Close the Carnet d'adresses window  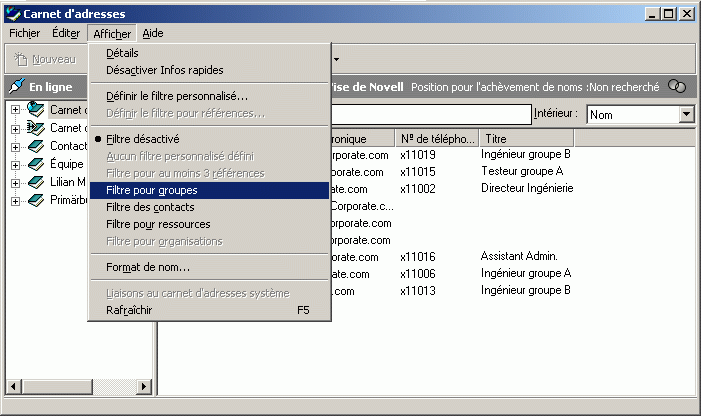pyautogui.click(x=686, y=14)
